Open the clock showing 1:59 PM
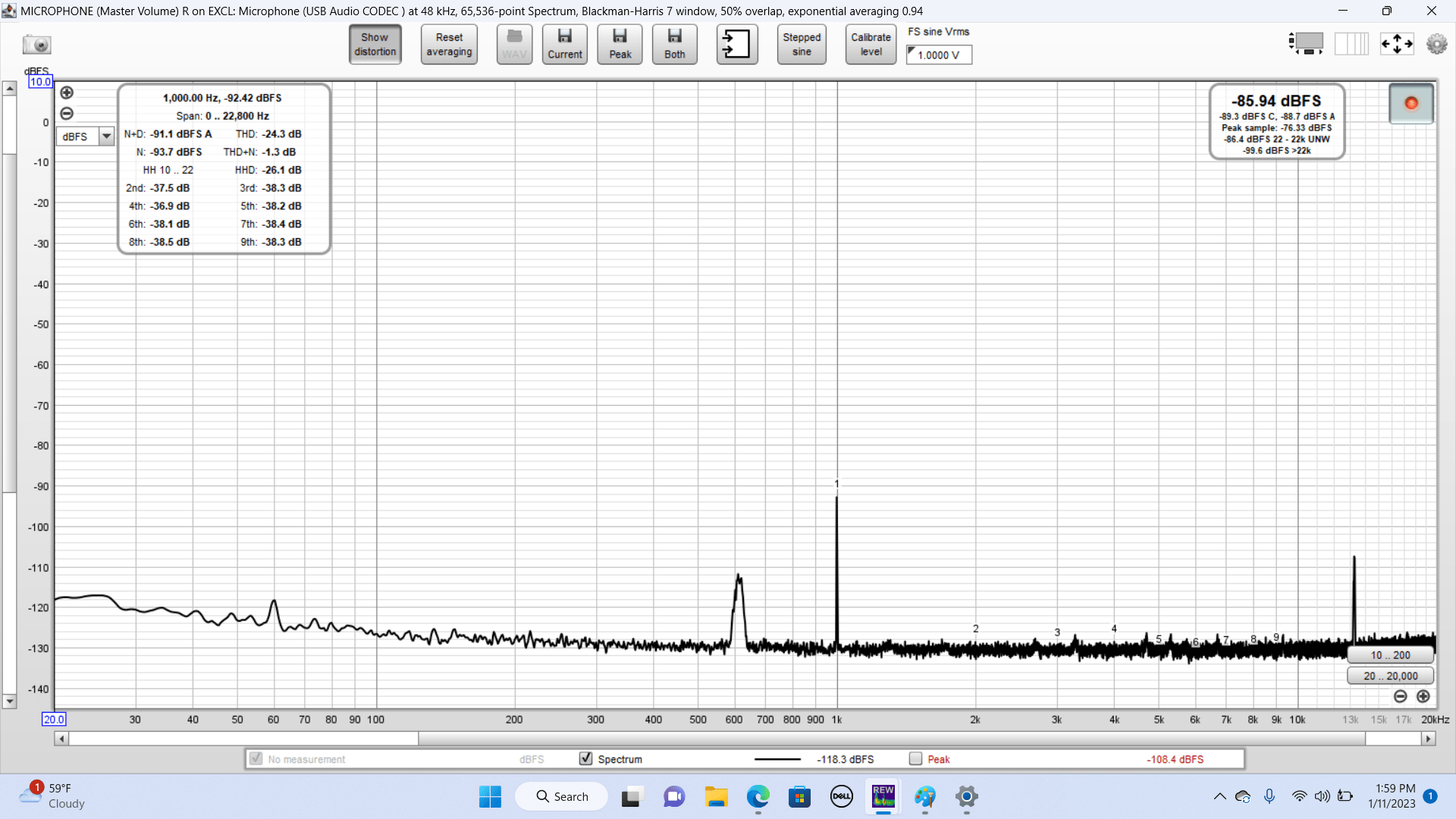The width and height of the screenshot is (1456, 819). pos(1392,796)
